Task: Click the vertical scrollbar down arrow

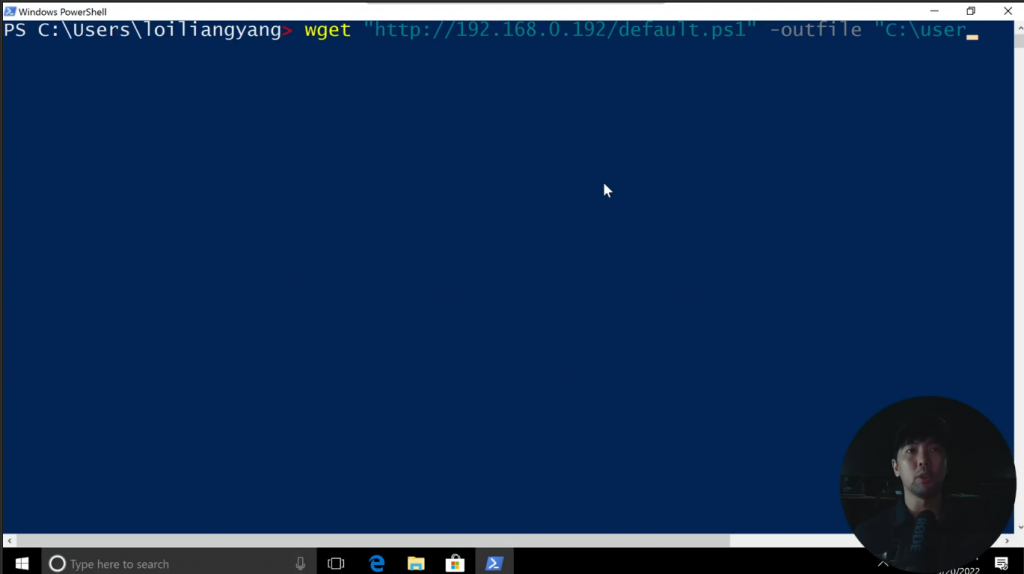Action: coord(1019,528)
